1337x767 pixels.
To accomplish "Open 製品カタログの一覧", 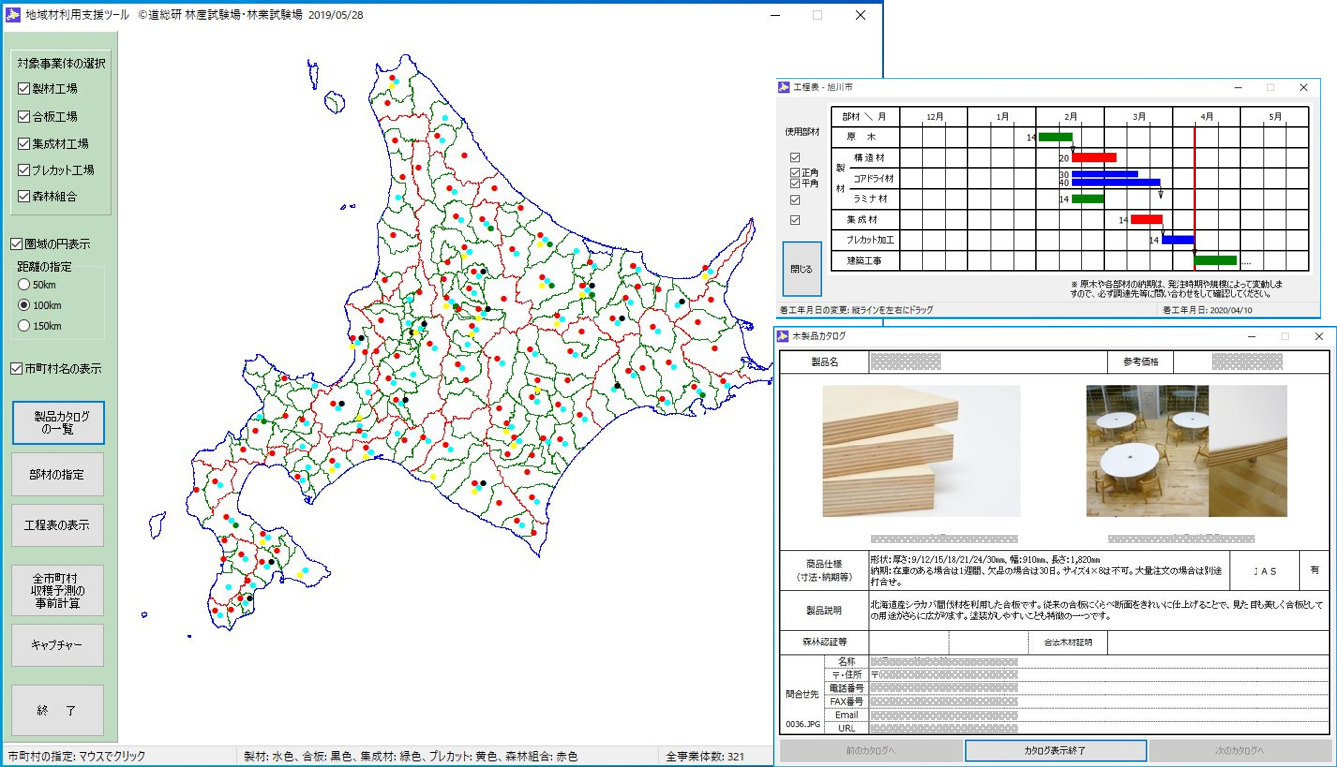I will (x=59, y=423).
